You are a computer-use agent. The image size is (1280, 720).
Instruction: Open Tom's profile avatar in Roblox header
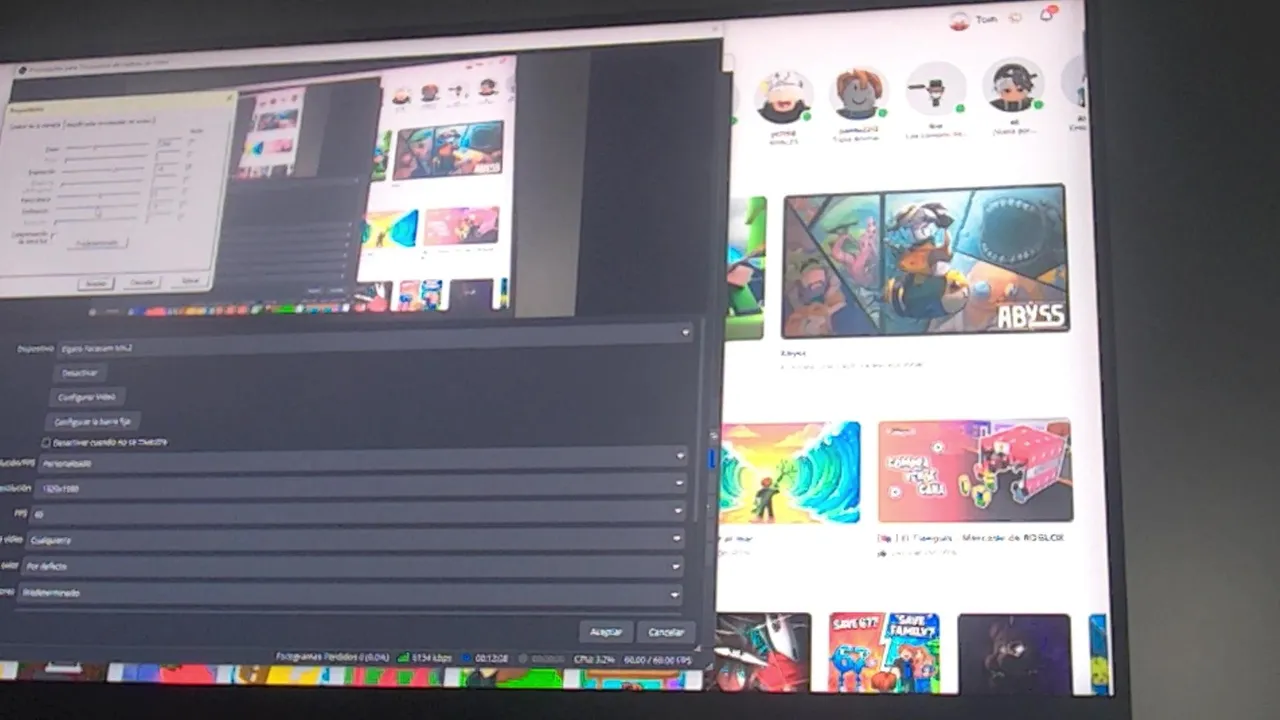pyautogui.click(x=959, y=20)
